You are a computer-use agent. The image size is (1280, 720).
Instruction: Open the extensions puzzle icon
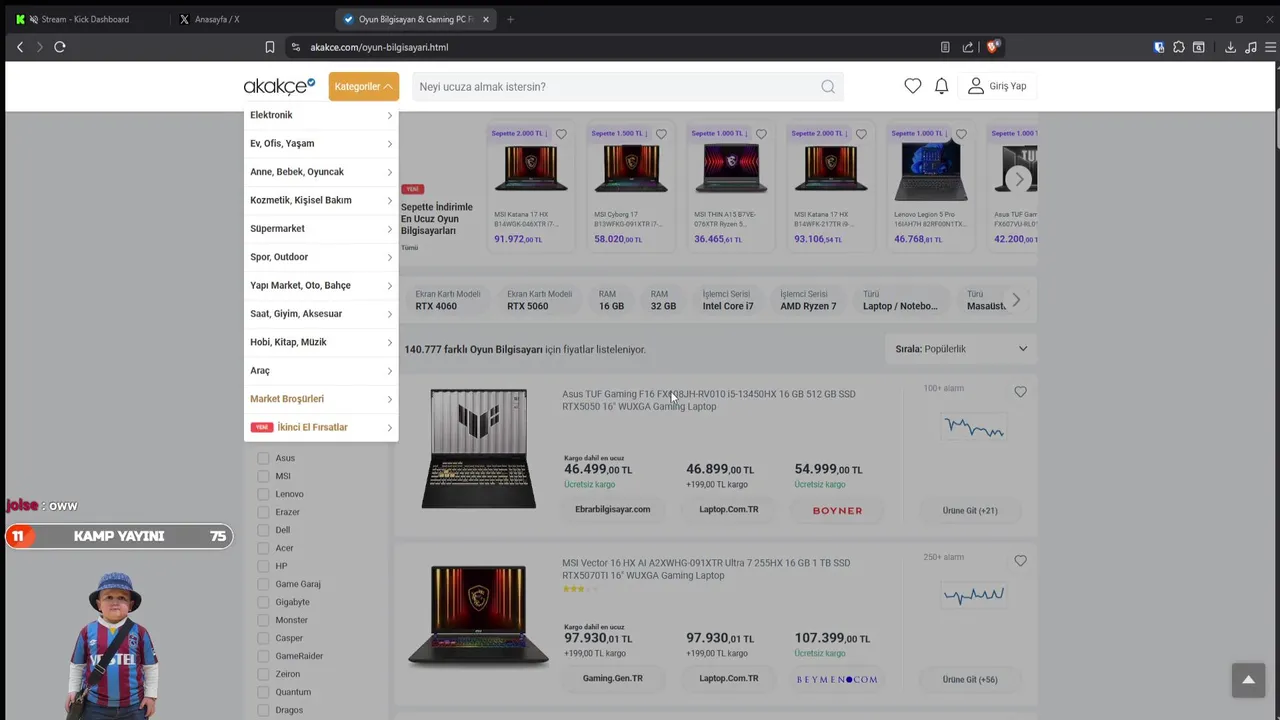tap(1179, 47)
